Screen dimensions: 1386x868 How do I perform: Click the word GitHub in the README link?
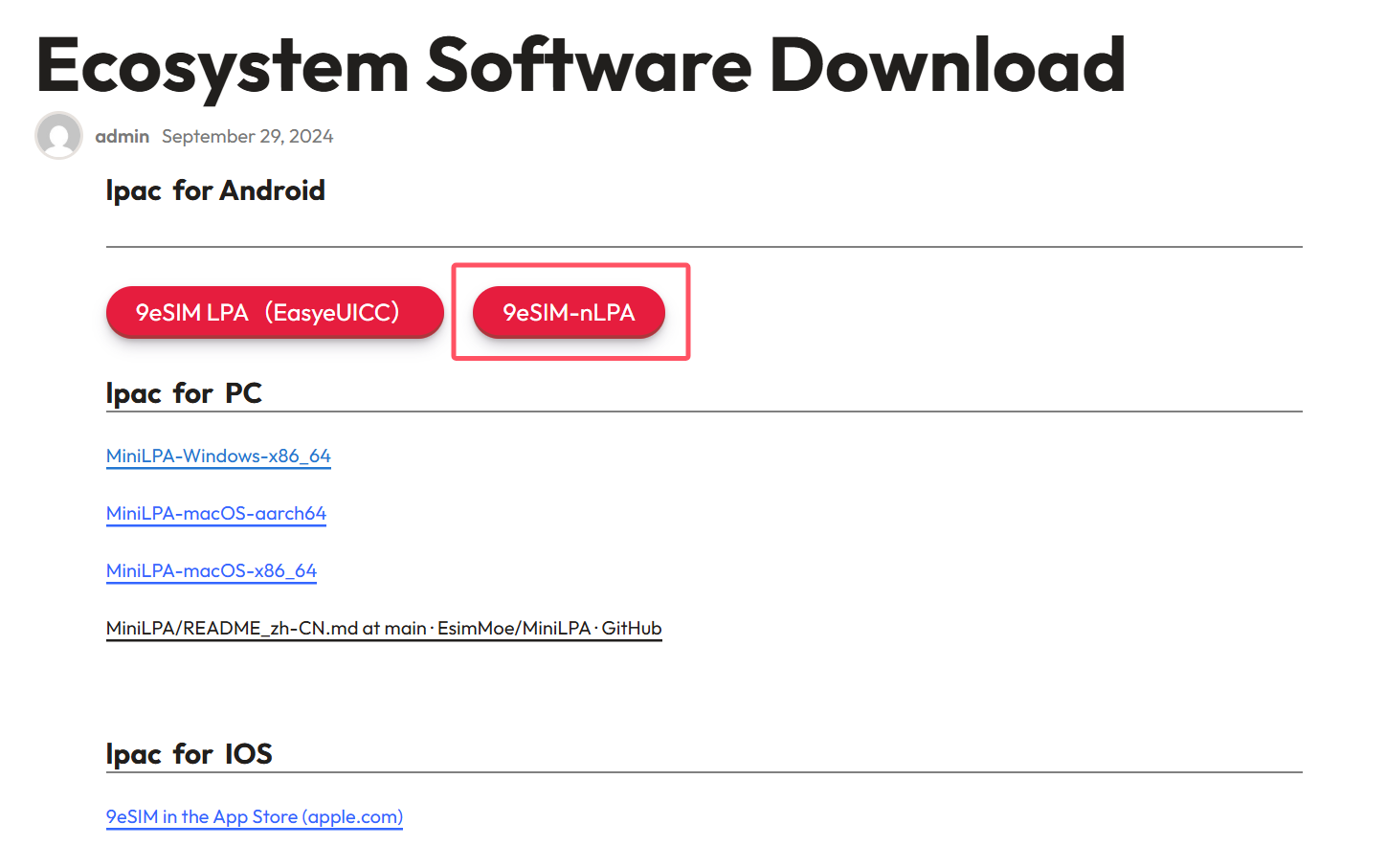(632, 628)
